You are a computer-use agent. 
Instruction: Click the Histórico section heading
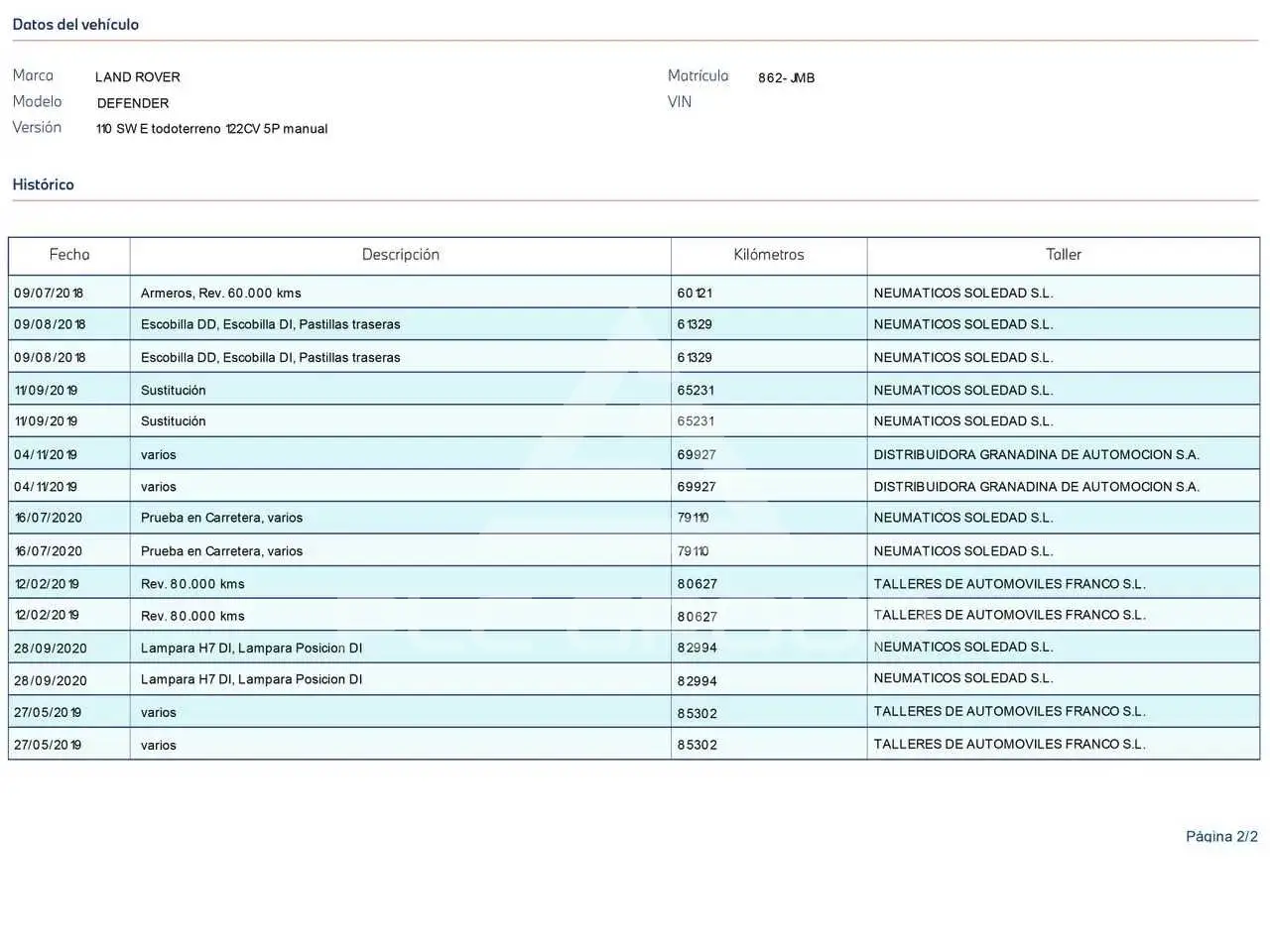pyautogui.click(x=43, y=184)
